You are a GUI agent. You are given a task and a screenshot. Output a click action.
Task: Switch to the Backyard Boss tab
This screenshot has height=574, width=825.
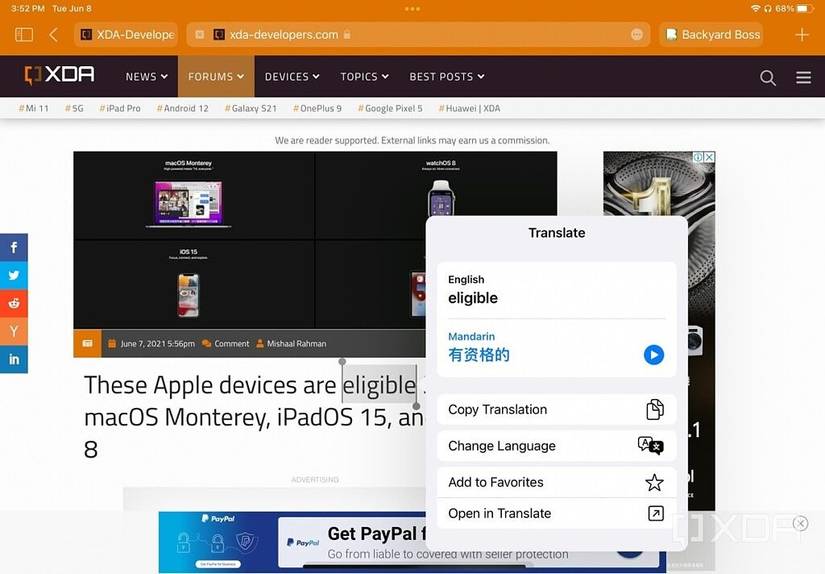pyautogui.click(x=711, y=35)
